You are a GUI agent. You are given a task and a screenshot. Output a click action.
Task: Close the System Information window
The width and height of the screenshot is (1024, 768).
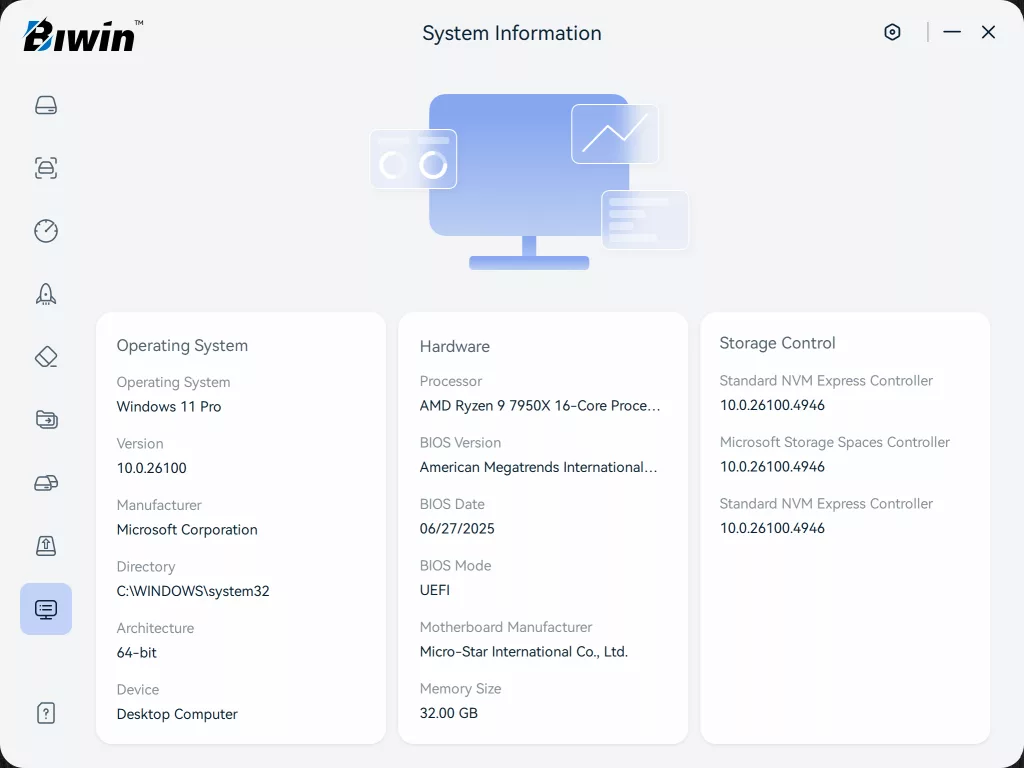coord(988,32)
